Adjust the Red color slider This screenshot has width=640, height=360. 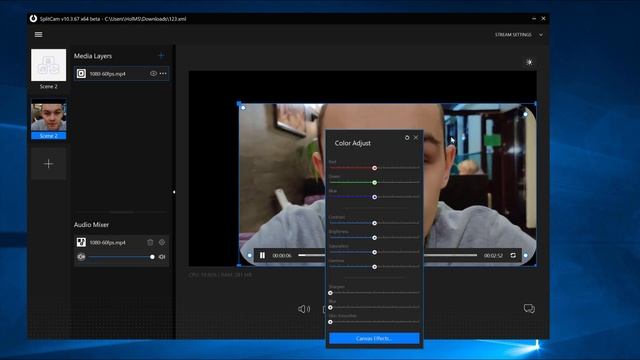374,168
